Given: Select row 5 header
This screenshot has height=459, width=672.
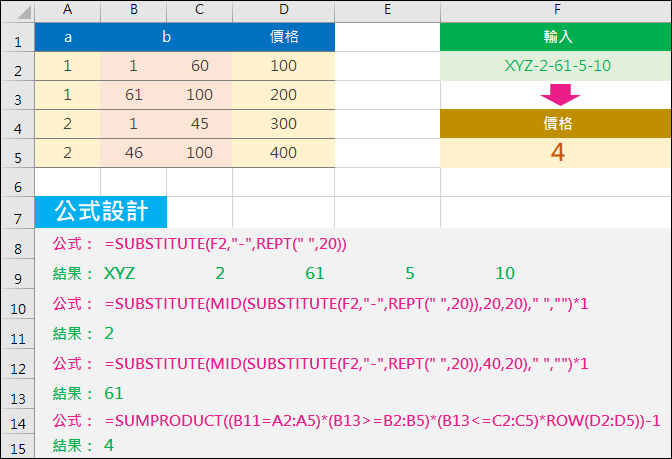Looking at the screenshot, I should [18, 153].
